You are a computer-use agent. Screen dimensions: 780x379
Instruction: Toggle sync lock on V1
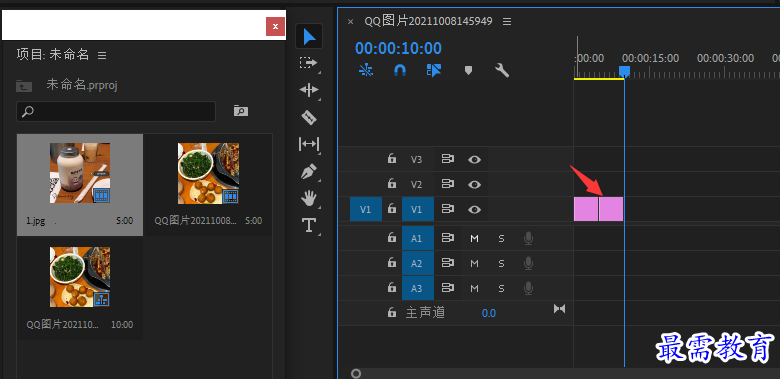[x=448, y=209]
